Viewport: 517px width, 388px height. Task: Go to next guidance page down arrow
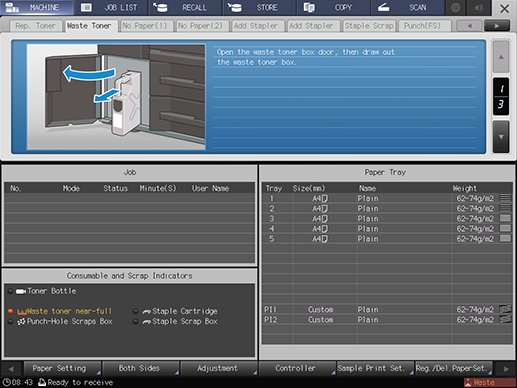(x=501, y=137)
